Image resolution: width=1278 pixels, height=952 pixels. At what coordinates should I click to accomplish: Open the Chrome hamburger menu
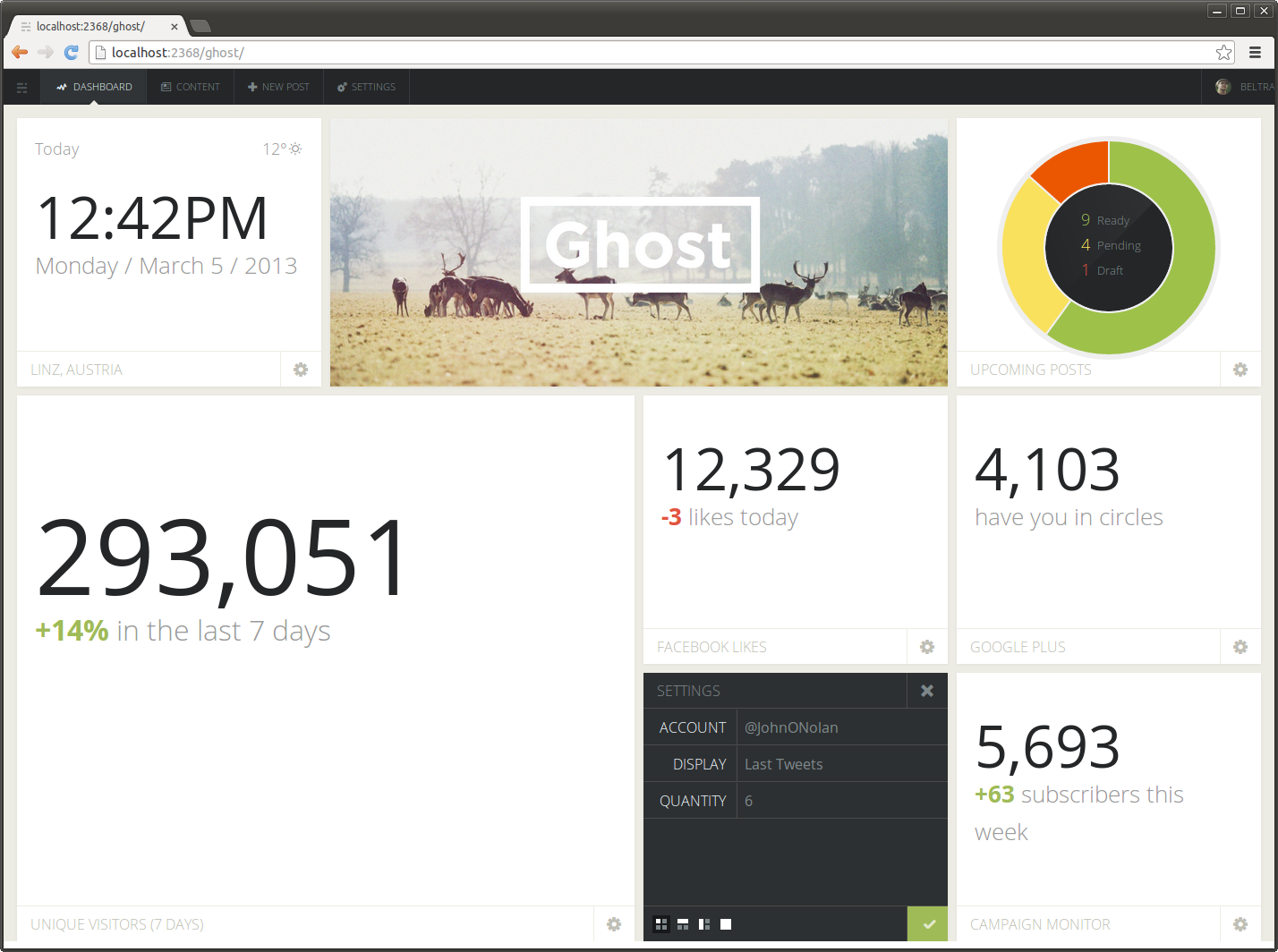coord(1255,53)
